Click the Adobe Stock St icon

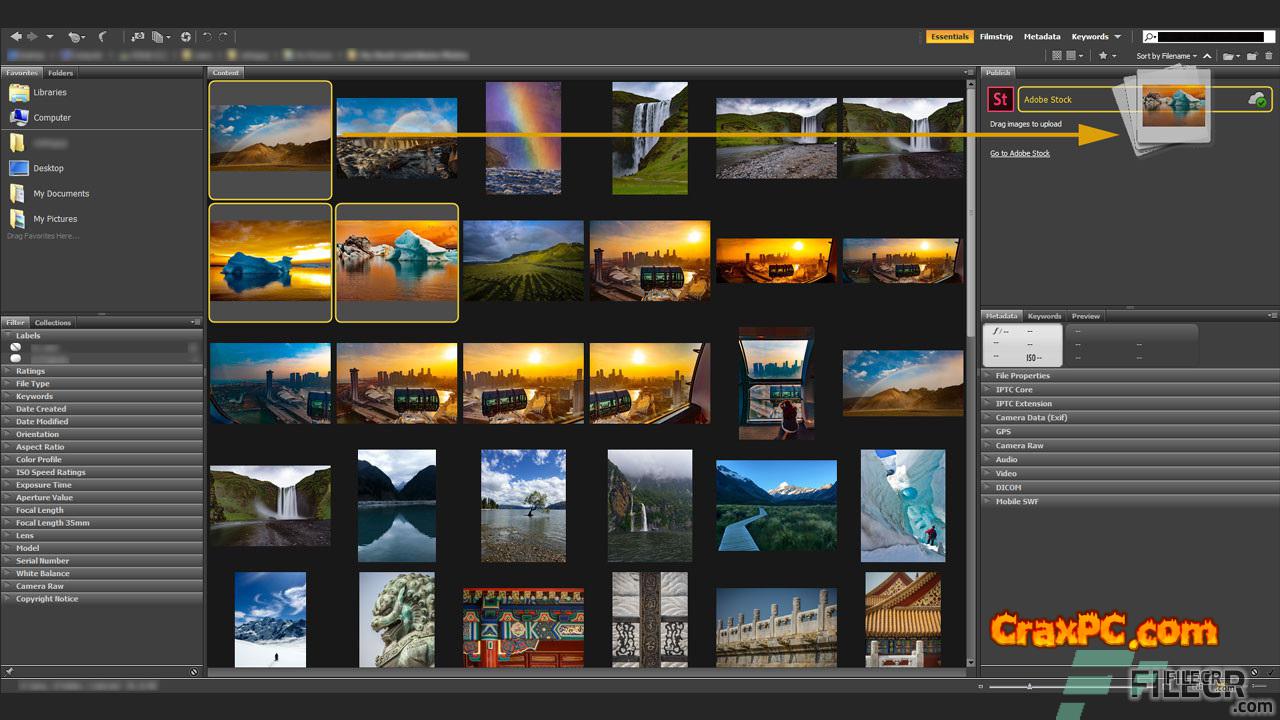pyautogui.click(x=999, y=99)
